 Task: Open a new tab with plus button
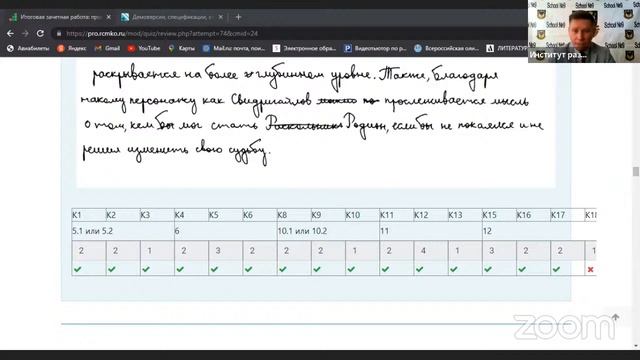(238, 17)
